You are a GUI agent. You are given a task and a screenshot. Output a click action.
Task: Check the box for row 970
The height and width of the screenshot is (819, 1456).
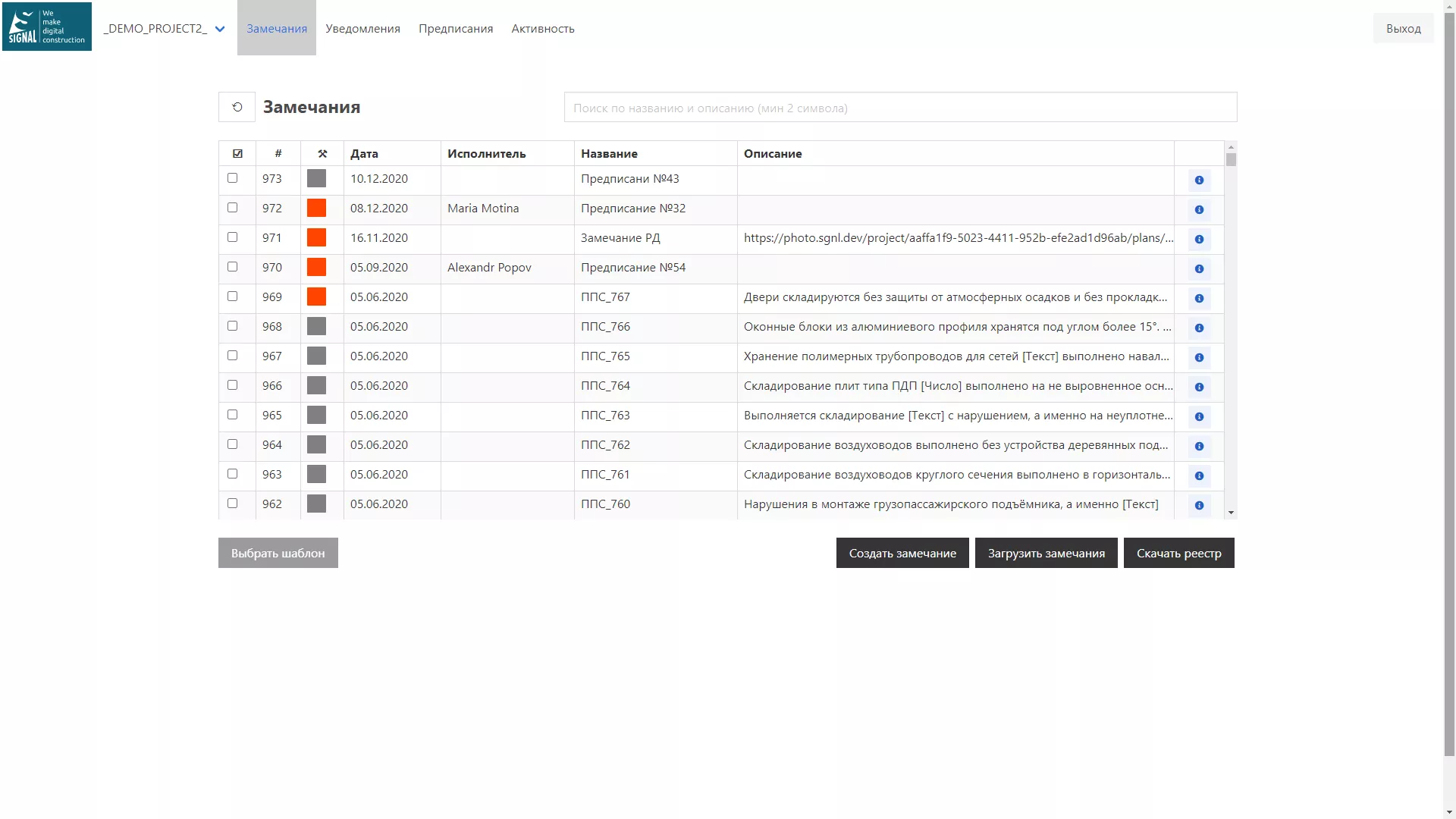coord(233,267)
